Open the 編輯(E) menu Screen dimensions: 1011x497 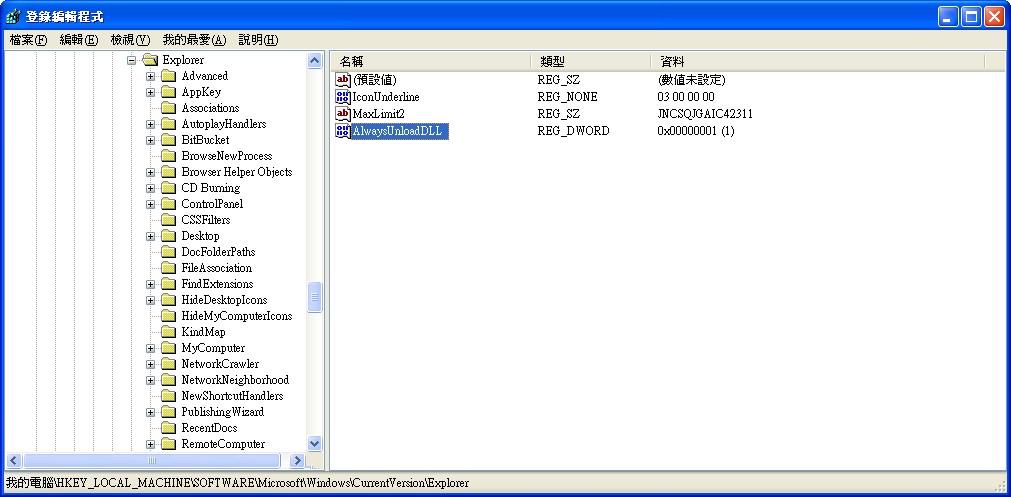[x=79, y=40]
